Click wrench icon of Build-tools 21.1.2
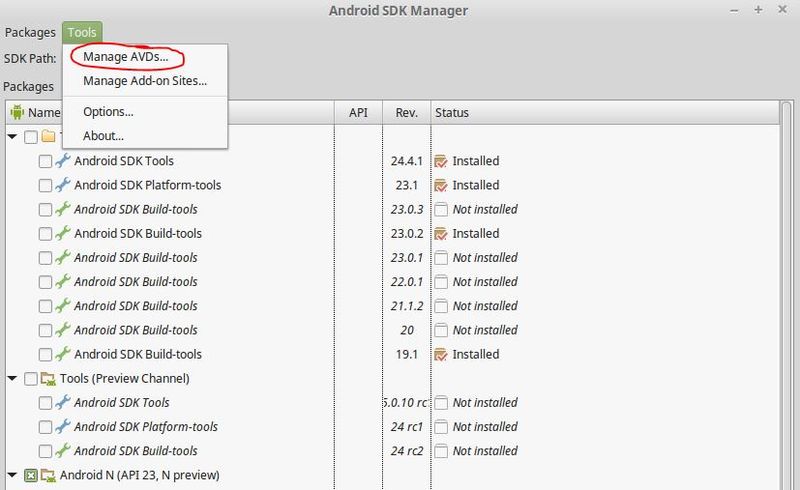This screenshot has width=800, height=490. [63, 306]
